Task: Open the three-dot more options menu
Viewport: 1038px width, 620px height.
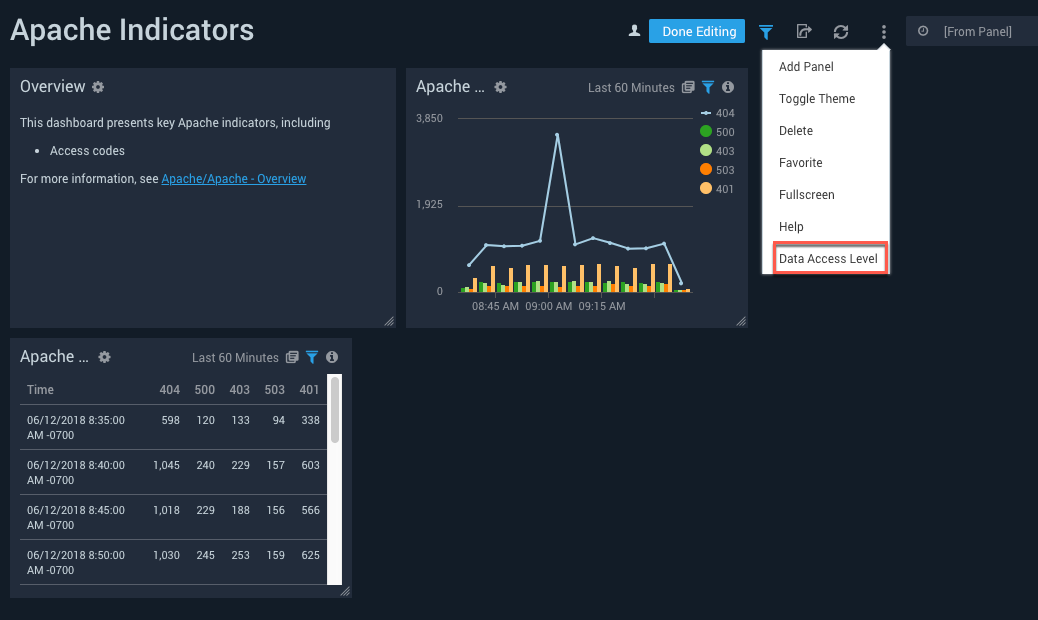Action: [x=883, y=32]
